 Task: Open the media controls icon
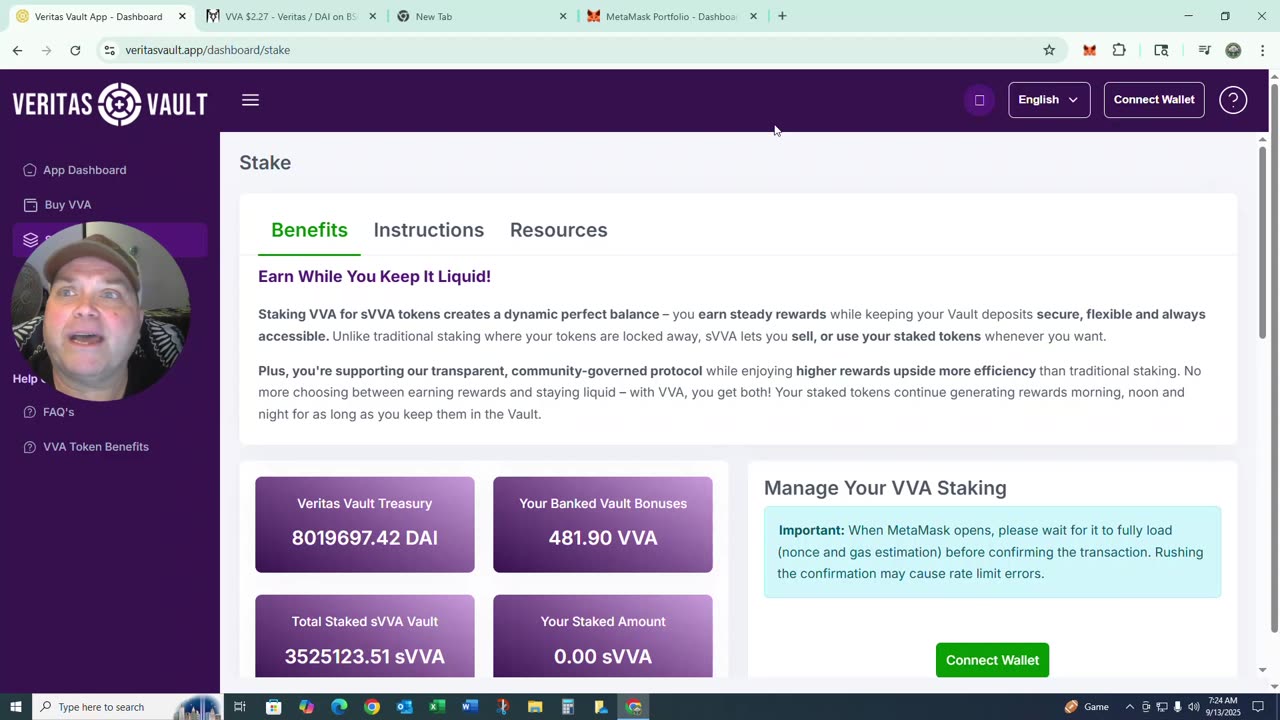click(x=1204, y=50)
